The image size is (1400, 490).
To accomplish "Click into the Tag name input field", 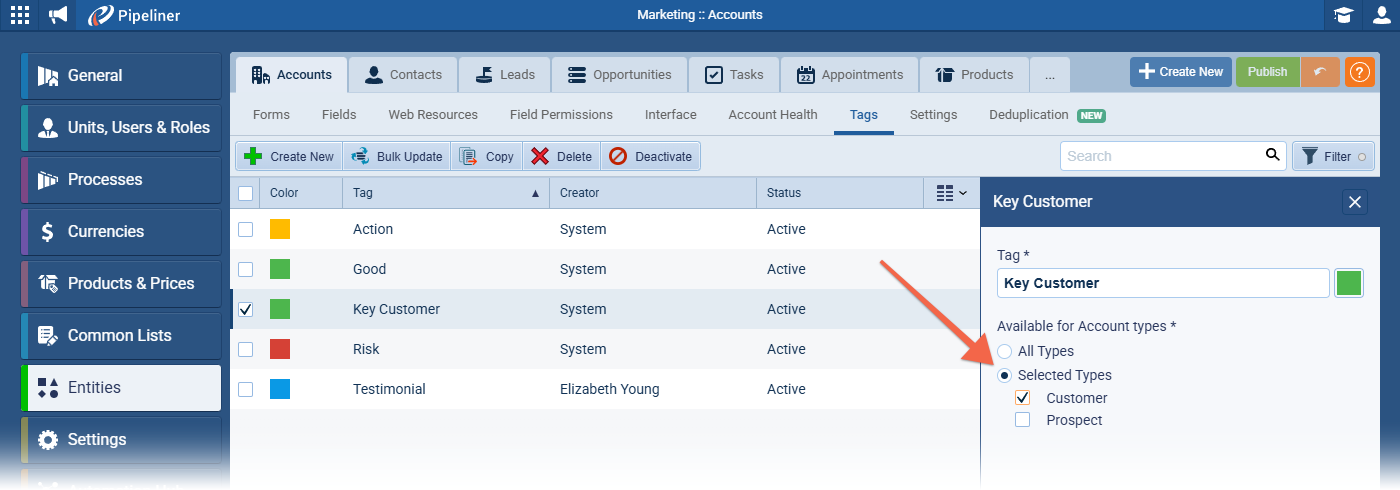I will click(x=1162, y=283).
